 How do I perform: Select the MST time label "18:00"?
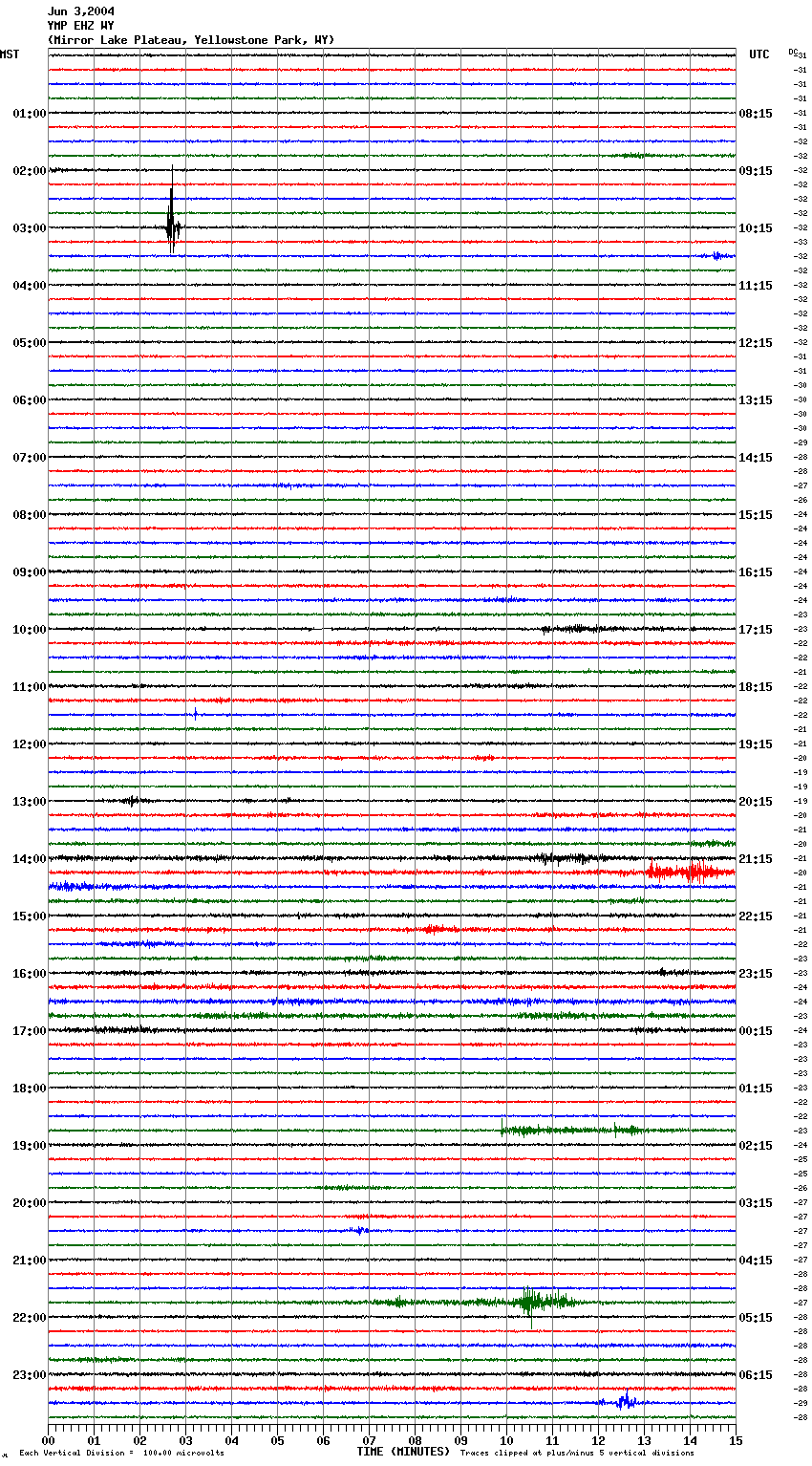point(30,1089)
